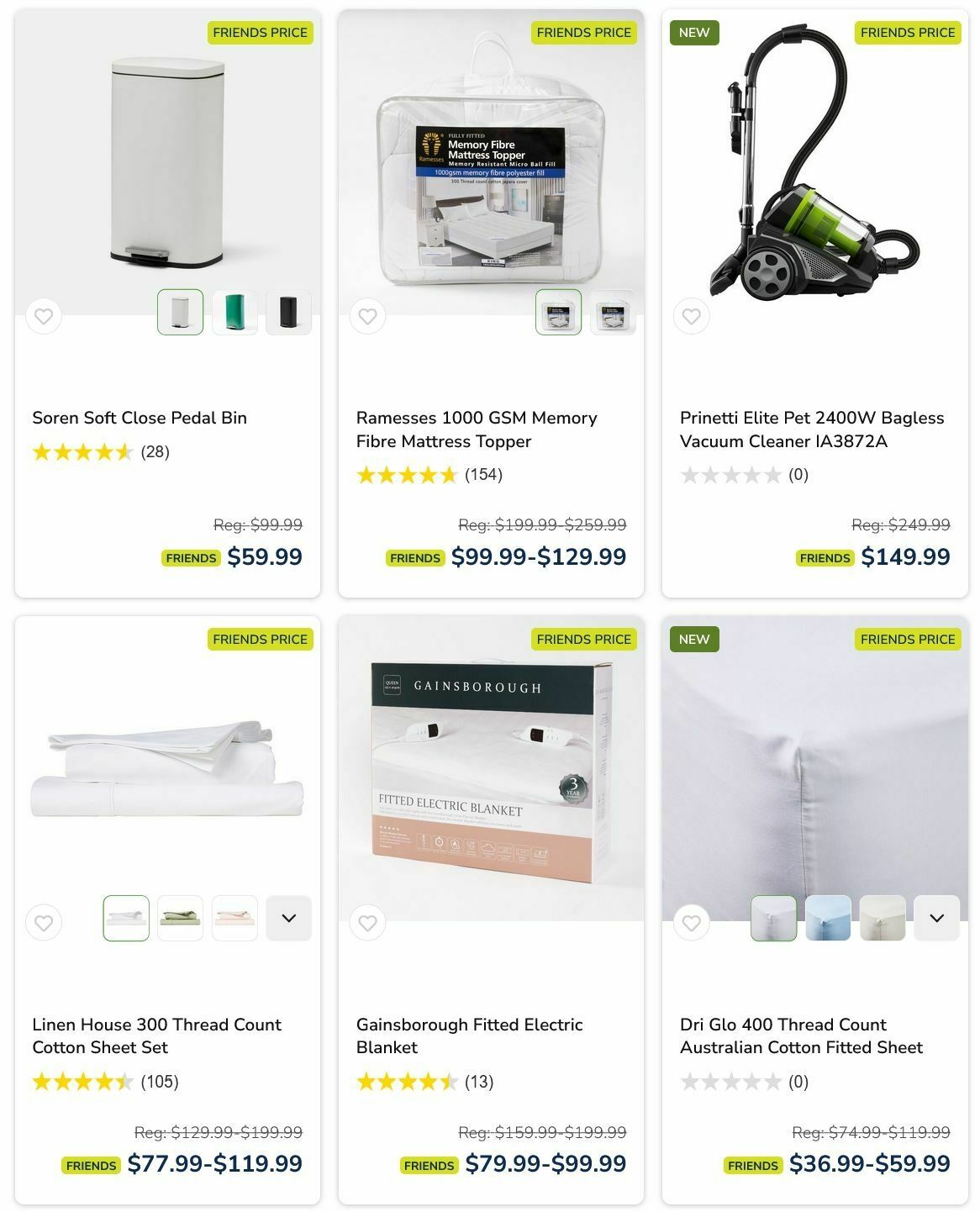This screenshot has height=1212, width=980.
Task: Expand more colors for Dri Glo fitted sheet
Action: [x=936, y=919]
